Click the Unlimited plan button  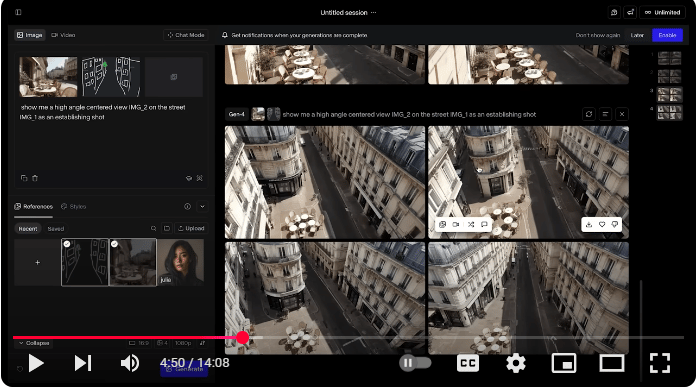click(x=662, y=12)
